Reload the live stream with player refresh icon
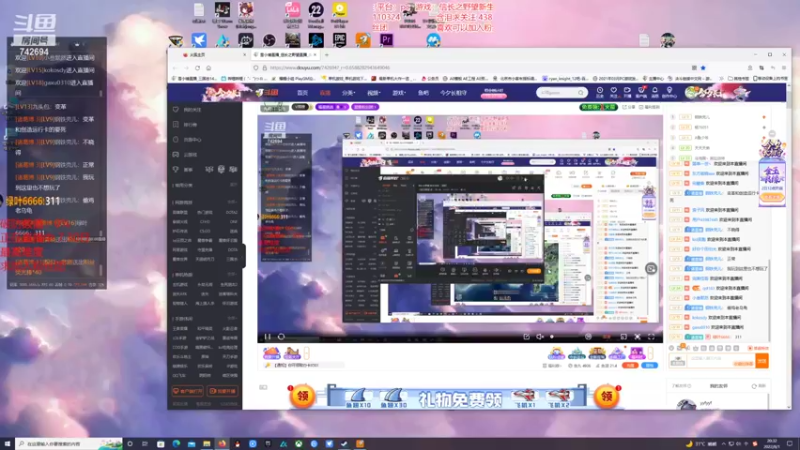This screenshot has width=800, height=450. click(281, 337)
